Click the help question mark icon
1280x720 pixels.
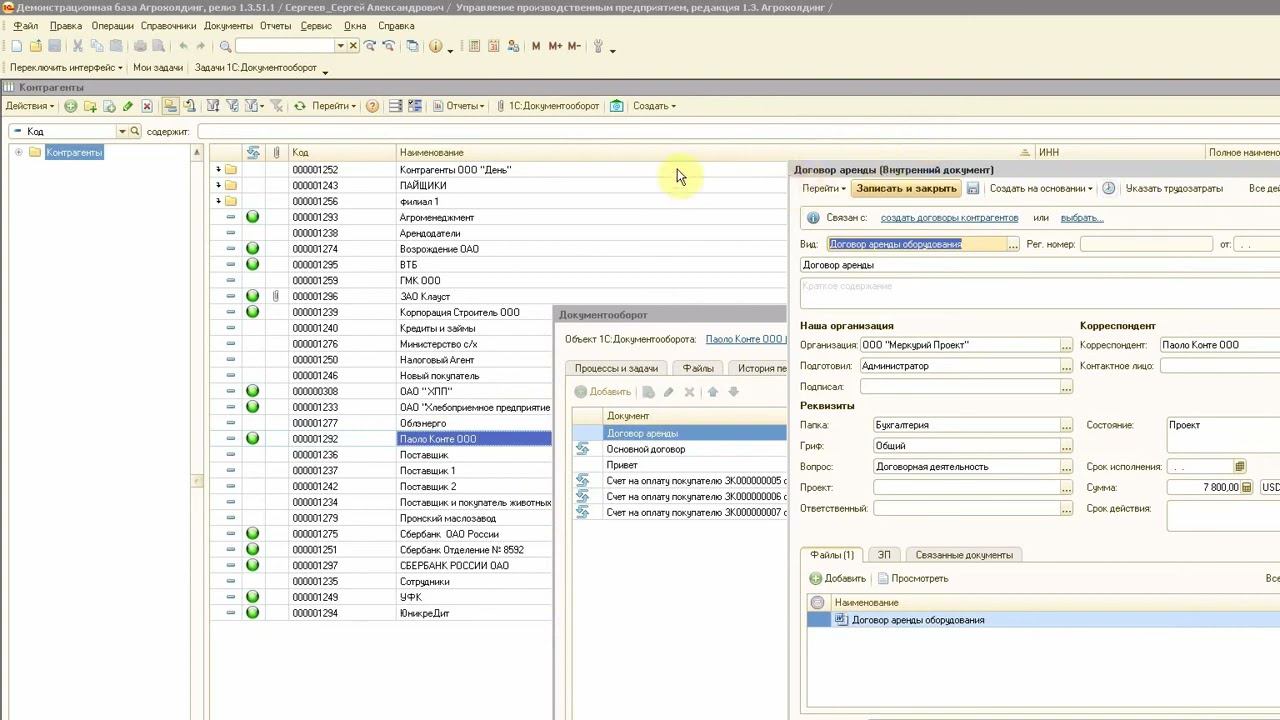click(372, 106)
